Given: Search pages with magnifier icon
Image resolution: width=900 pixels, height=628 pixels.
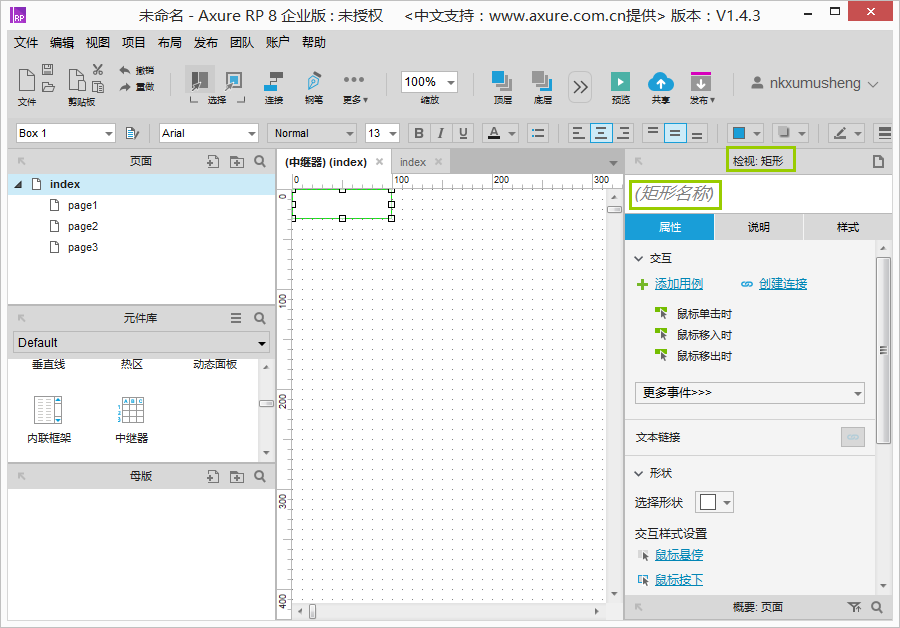Looking at the screenshot, I should 260,161.
